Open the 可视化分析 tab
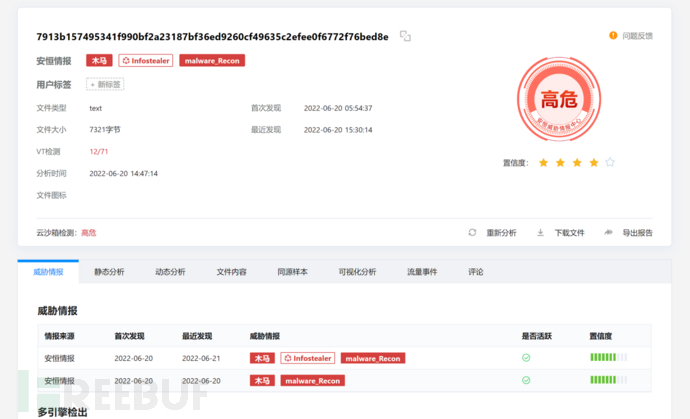Screen dimensions: 690x419 point(357,271)
